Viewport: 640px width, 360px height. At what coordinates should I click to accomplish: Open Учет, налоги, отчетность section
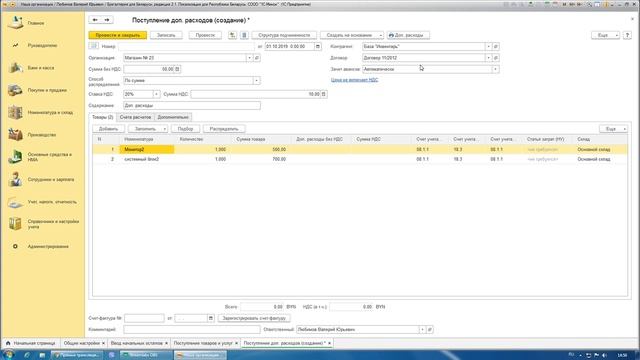[x=52, y=202]
